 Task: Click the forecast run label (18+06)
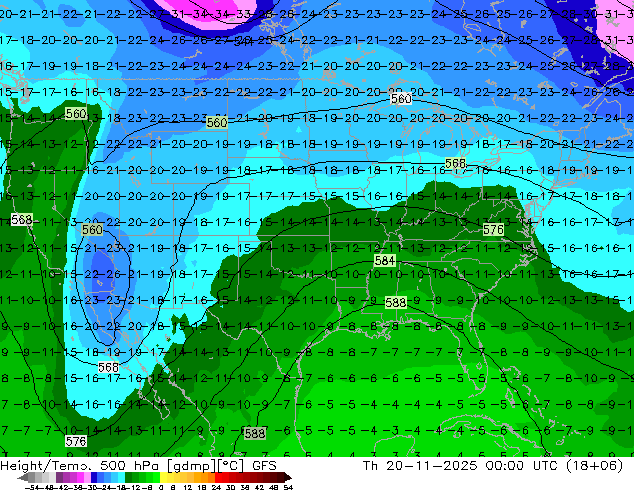pos(594,466)
